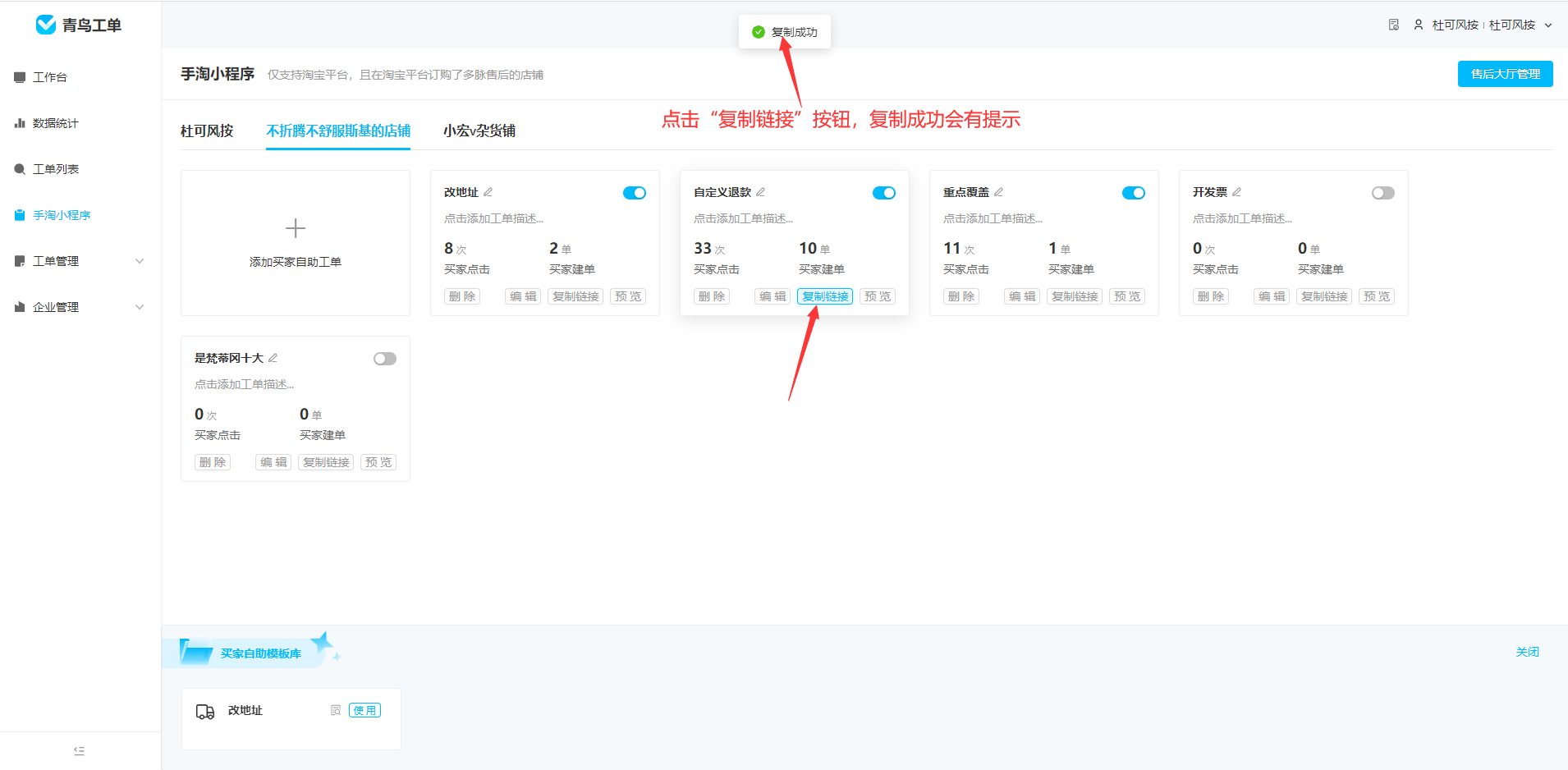This screenshot has height=770, width=1568.
Task: Preview the 重点覆盖 card
Action: tap(1127, 296)
